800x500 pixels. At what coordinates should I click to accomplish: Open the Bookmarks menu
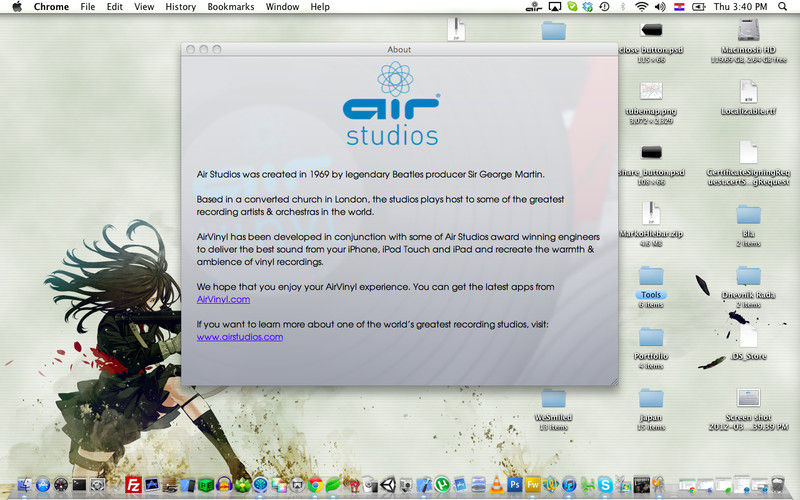click(x=231, y=7)
